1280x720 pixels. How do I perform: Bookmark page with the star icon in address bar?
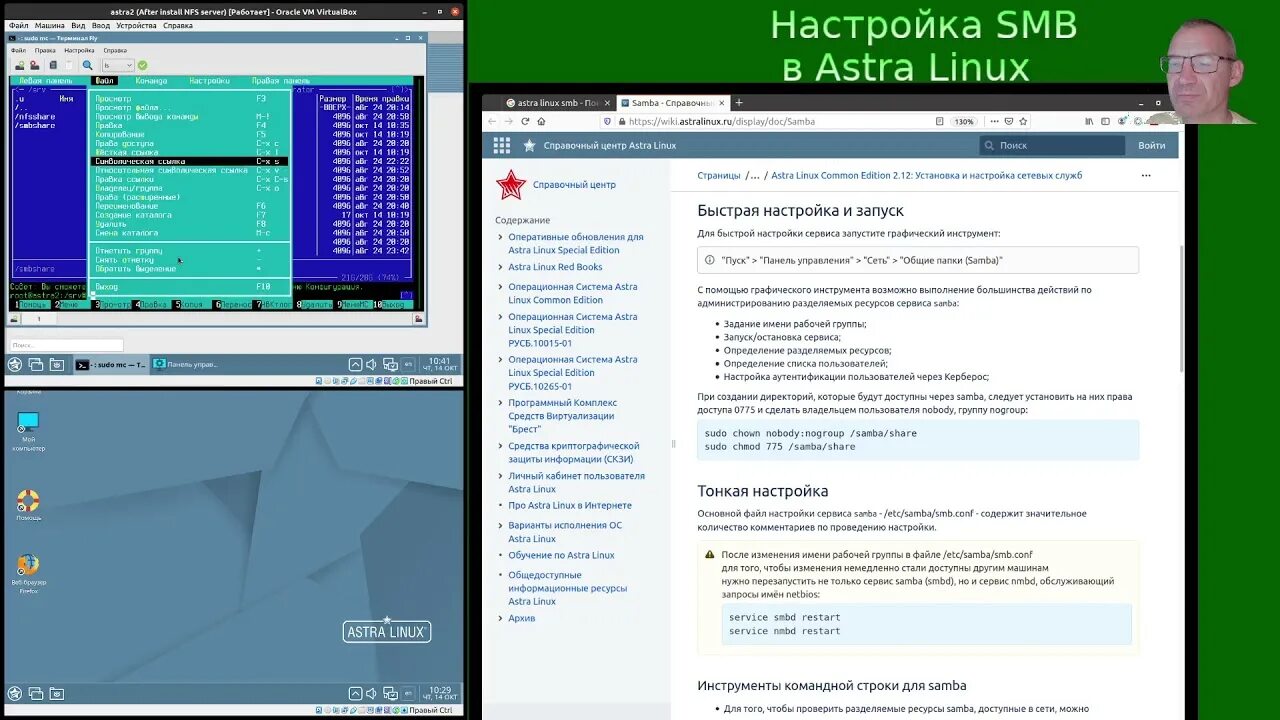(x=1023, y=121)
